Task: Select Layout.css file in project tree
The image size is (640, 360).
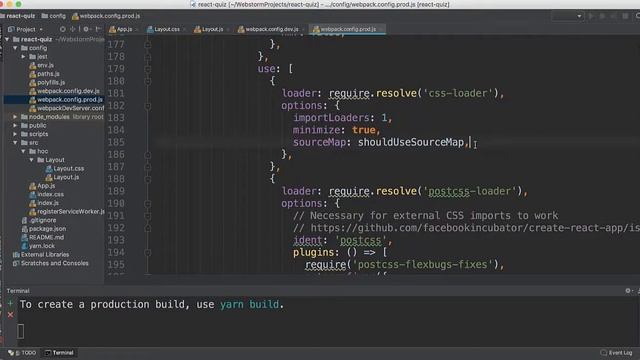Action: tap(65, 168)
